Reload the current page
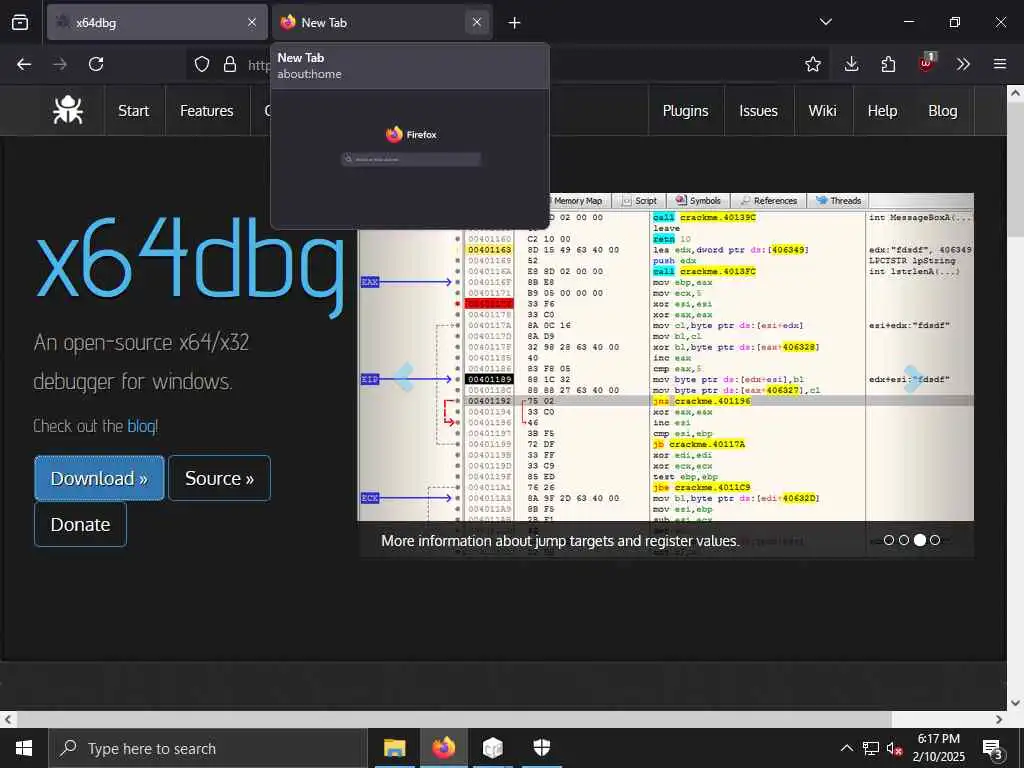The height and width of the screenshot is (768, 1024). click(x=96, y=64)
